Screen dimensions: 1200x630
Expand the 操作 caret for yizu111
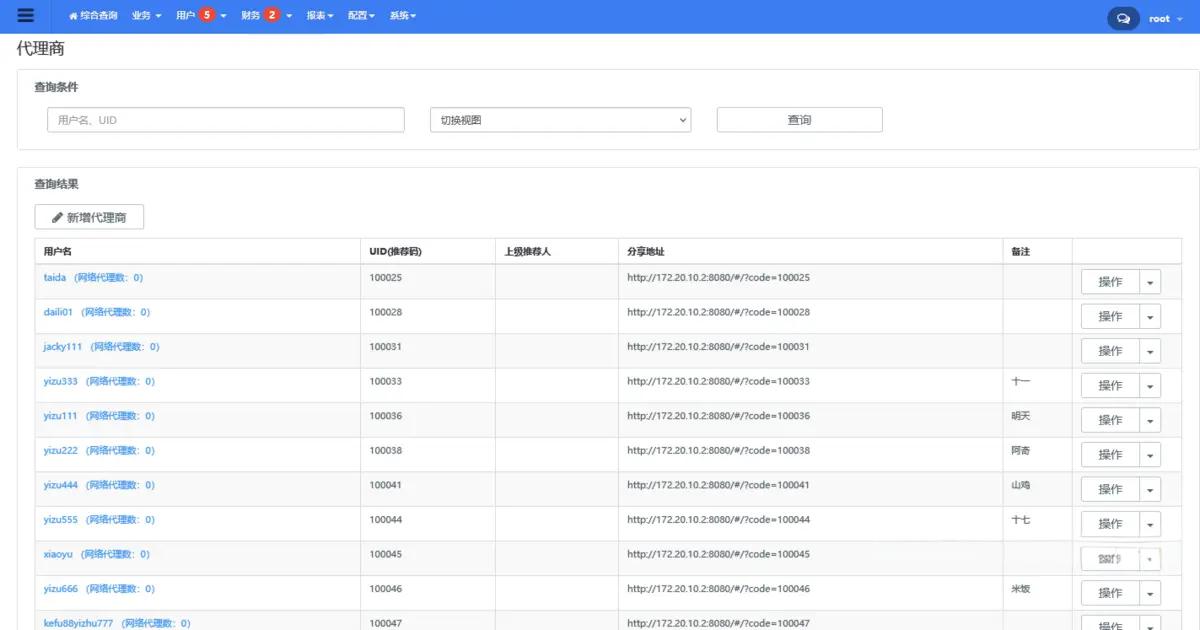pyautogui.click(x=1150, y=420)
